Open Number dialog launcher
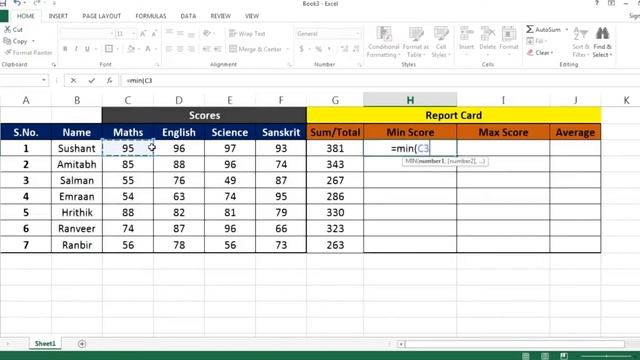This screenshot has width=640, height=360. coord(360,65)
